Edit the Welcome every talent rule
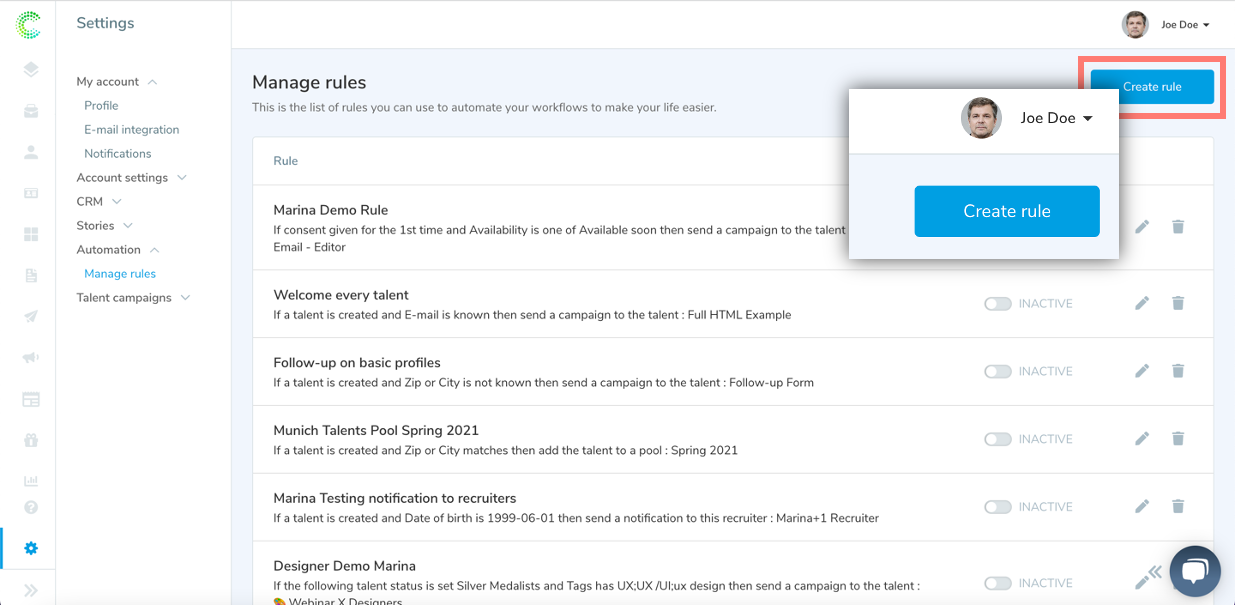Viewport: 1236px width, 606px height. [1142, 303]
